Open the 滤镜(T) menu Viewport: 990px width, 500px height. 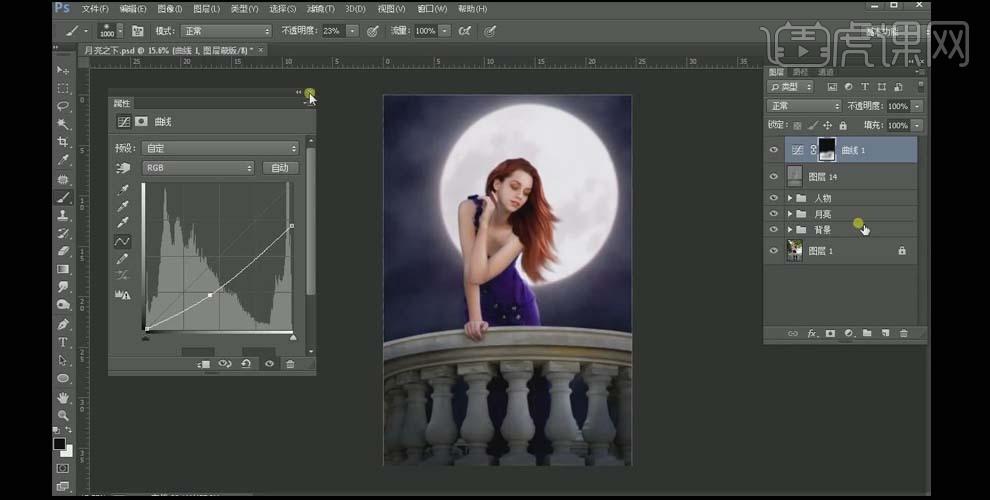[321, 9]
